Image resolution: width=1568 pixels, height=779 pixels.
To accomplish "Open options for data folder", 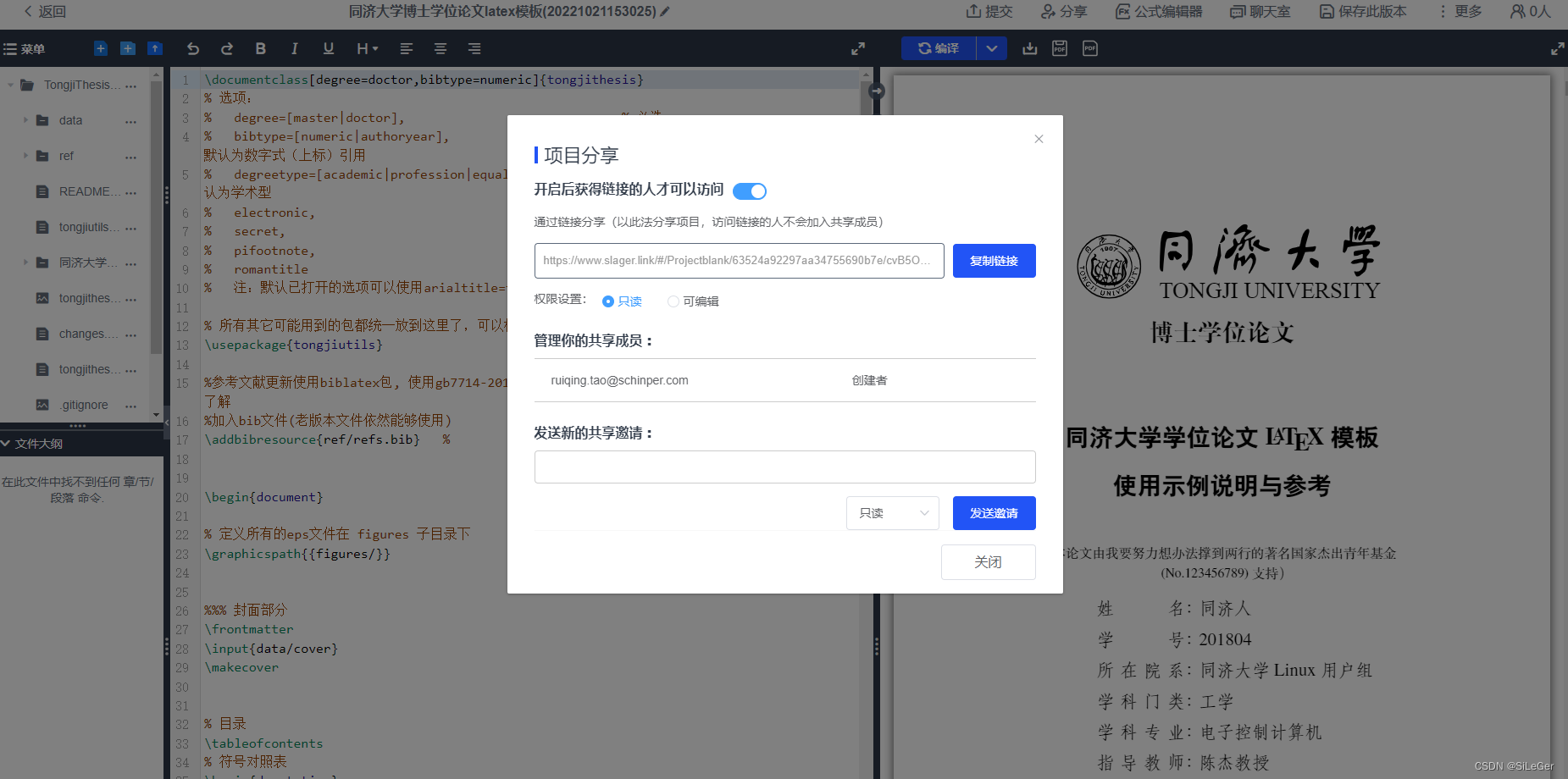I will (130, 121).
